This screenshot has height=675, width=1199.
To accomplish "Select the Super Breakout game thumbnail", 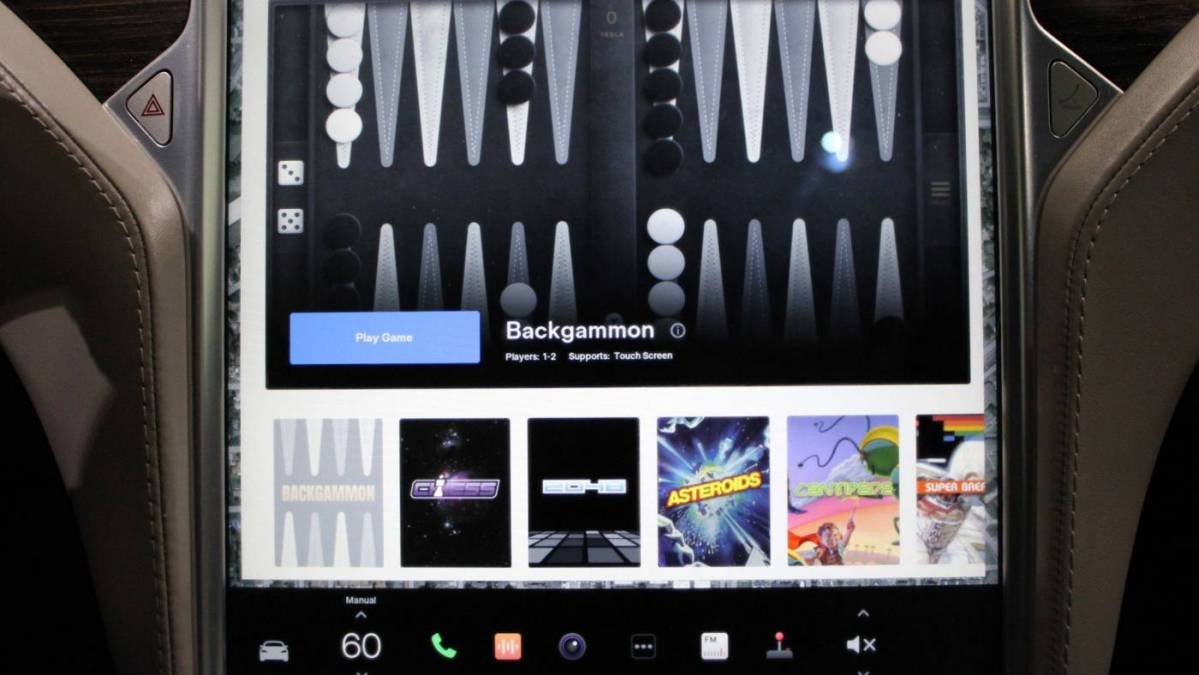I will click(950, 489).
